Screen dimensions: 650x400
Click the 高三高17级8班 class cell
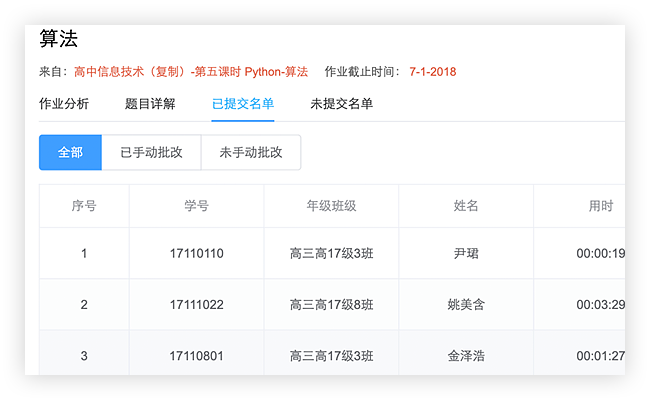click(x=331, y=305)
